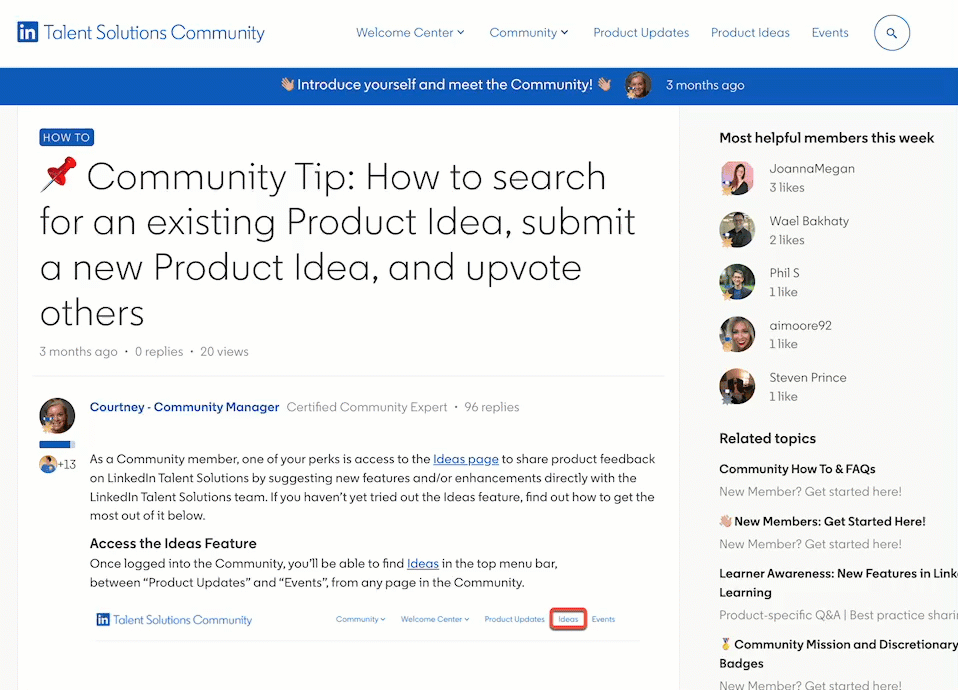Screen dimensions: 958x690
Task: Click the 'Certified Community Expert' rank label
Action: (x=367, y=407)
